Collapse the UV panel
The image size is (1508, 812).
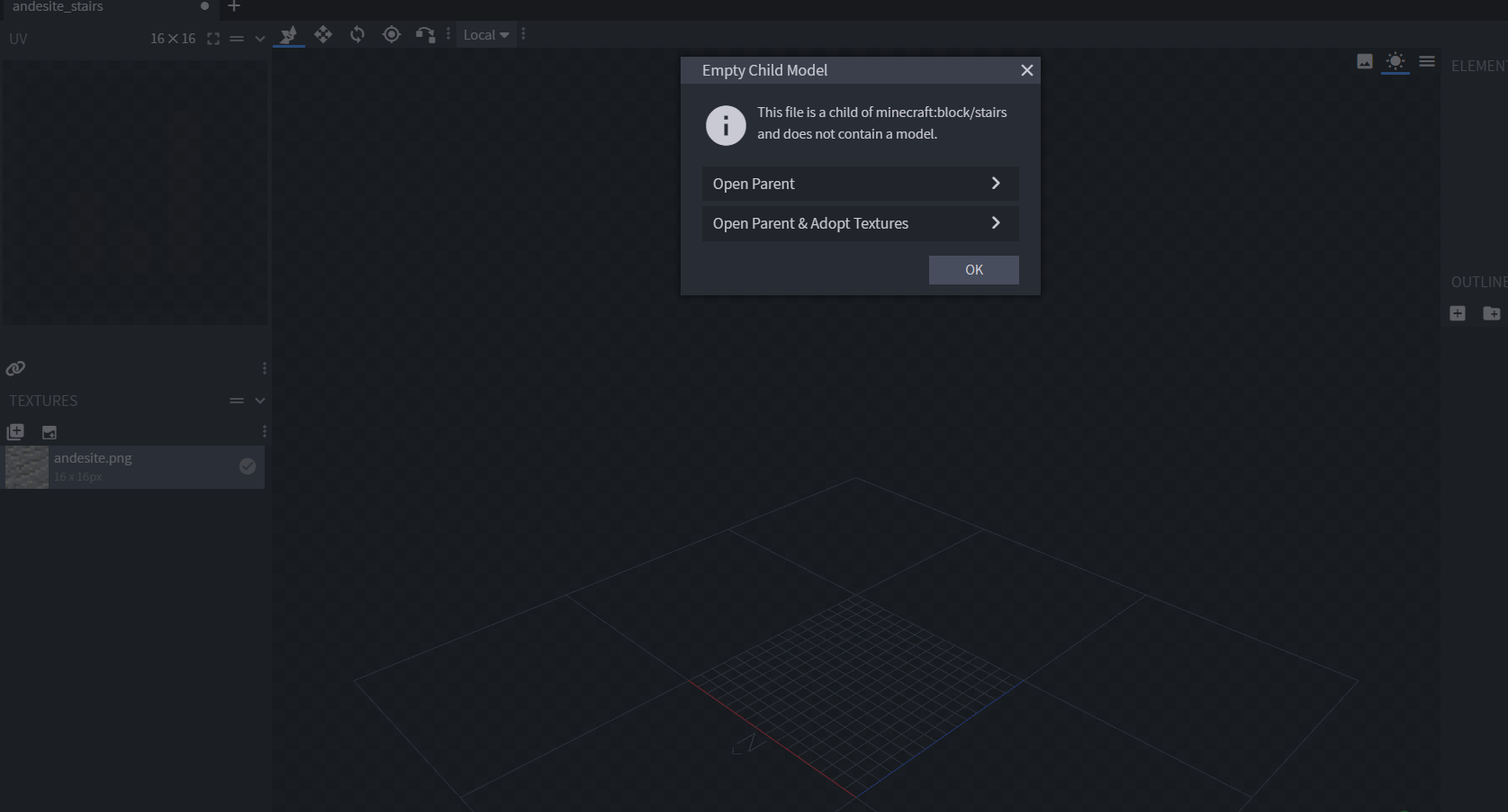(260, 39)
